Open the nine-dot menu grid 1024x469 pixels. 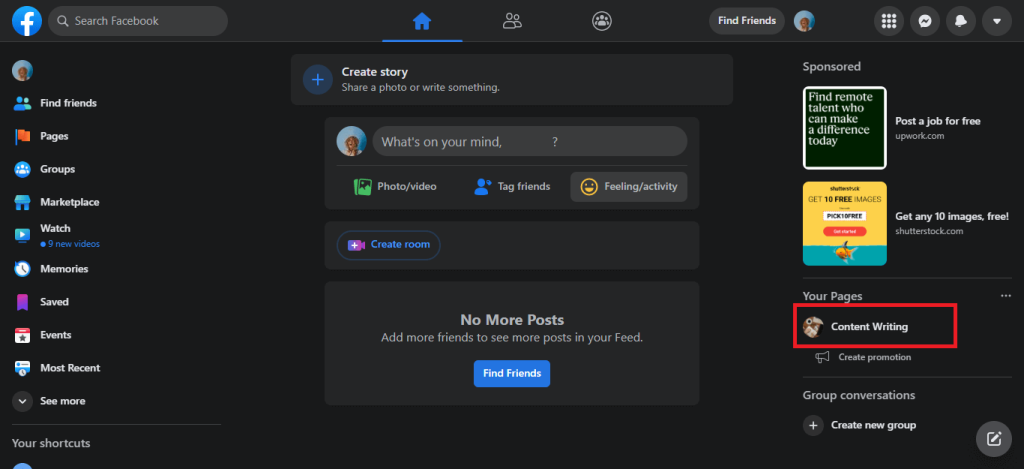click(x=888, y=21)
